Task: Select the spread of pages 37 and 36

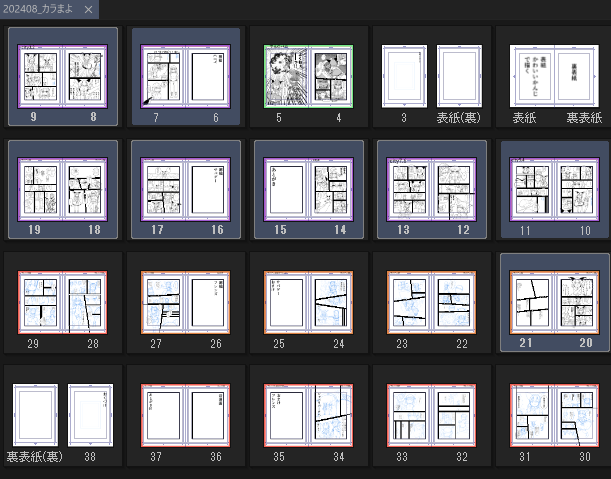Action: [185, 415]
